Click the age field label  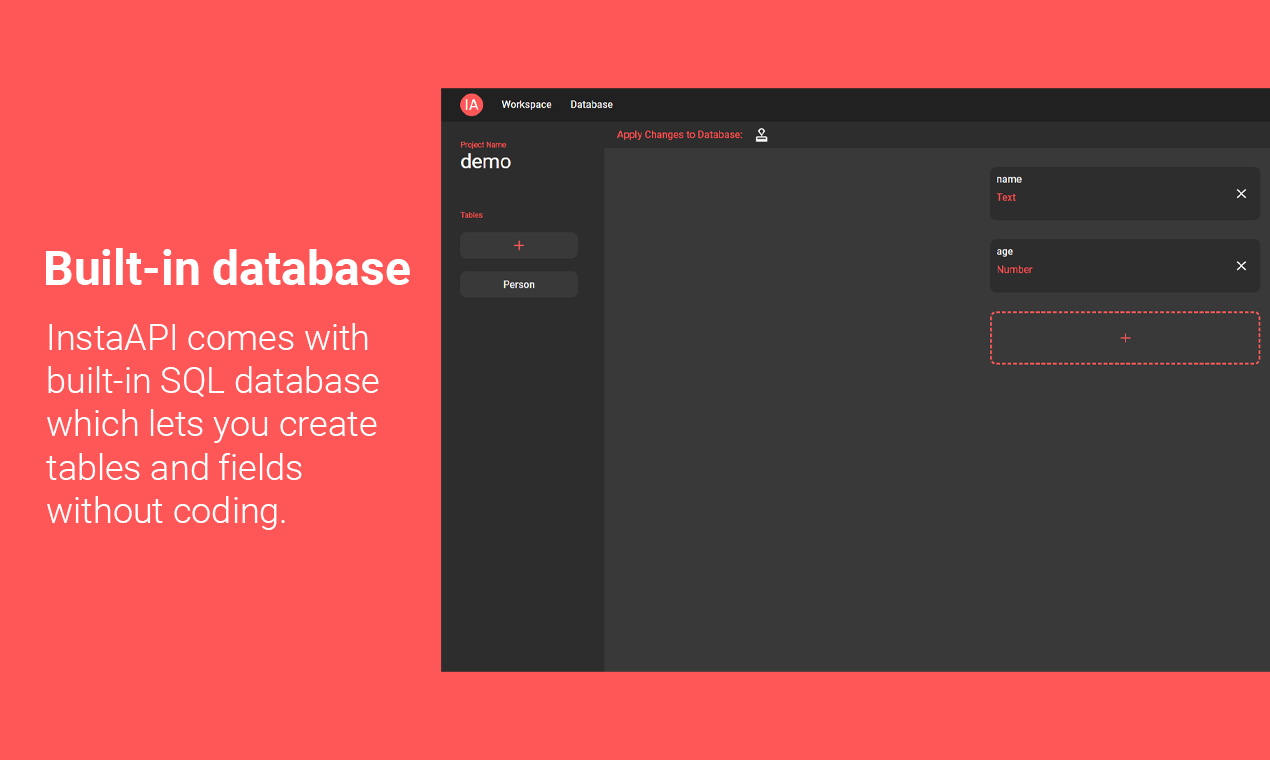pyautogui.click(x=1005, y=252)
